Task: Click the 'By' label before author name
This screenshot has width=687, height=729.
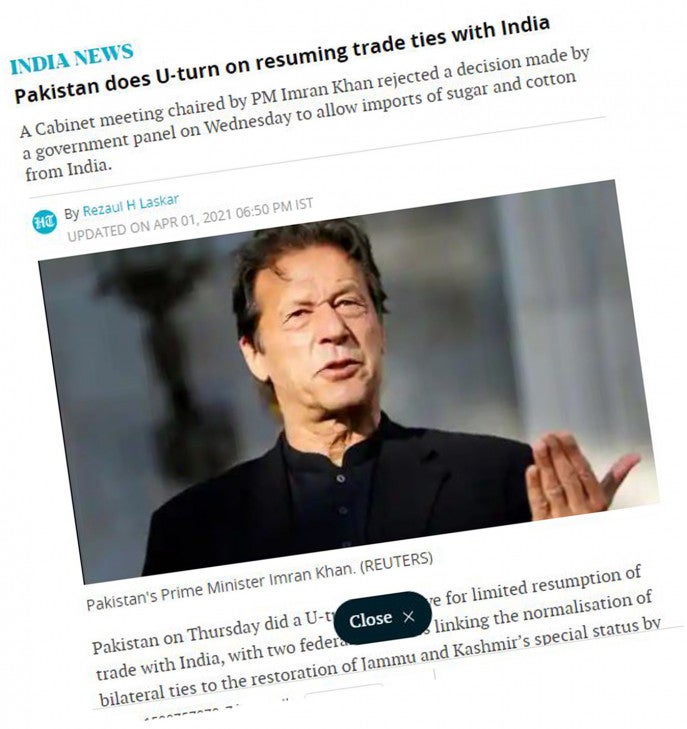Action: (72, 213)
